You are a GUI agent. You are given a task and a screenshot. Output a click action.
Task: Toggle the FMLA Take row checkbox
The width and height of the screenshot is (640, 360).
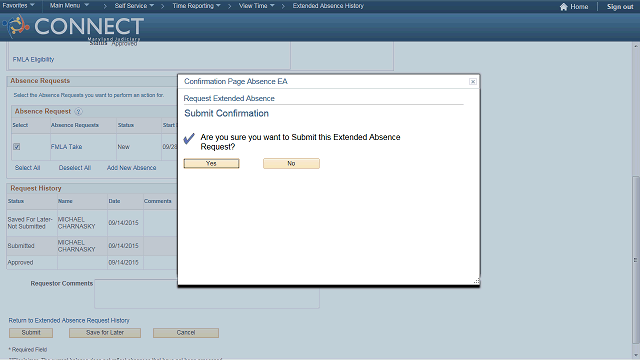(x=17, y=147)
